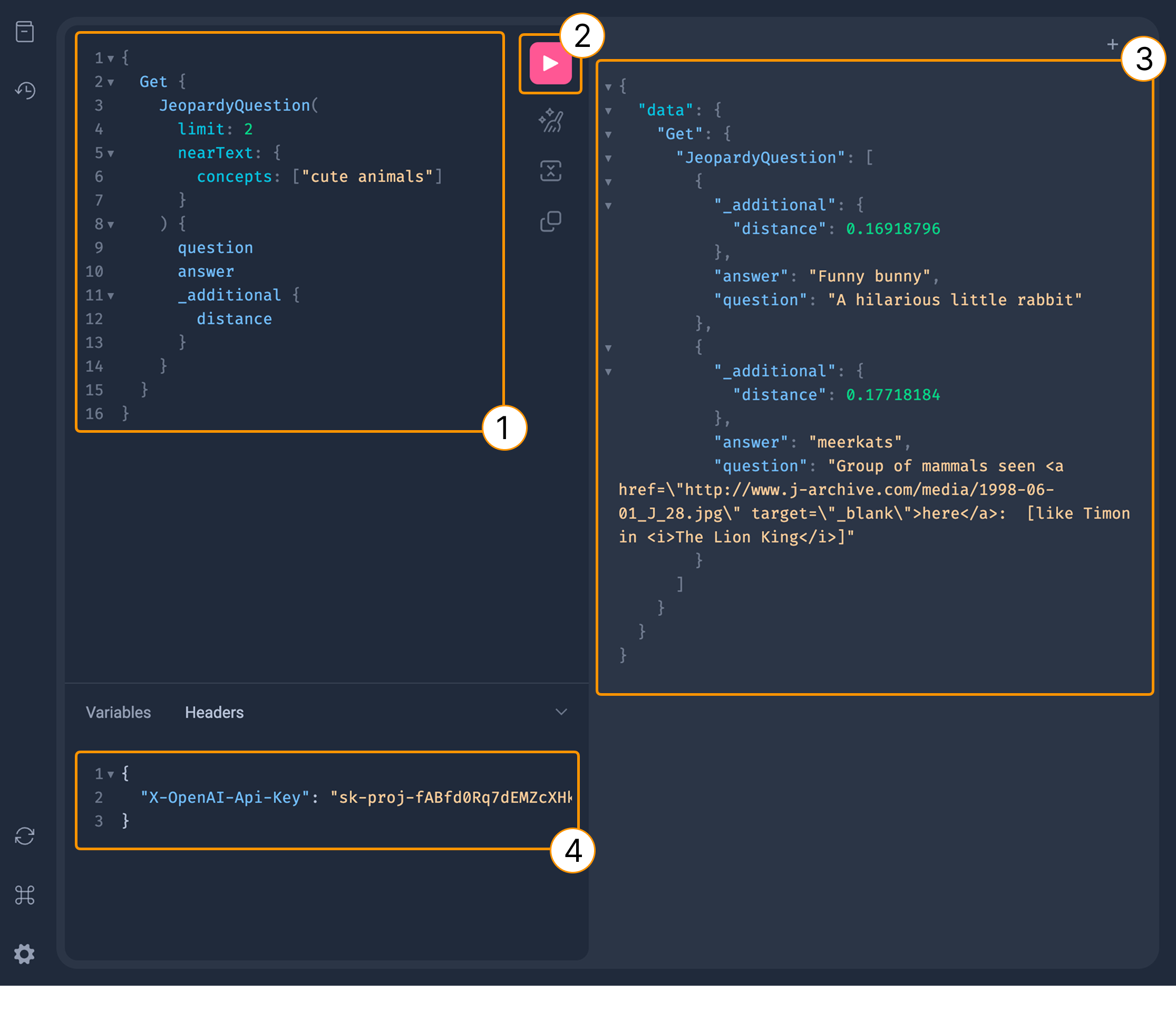Click the question field on query line 9
This screenshot has width=1176, height=1011.
tap(215, 248)
